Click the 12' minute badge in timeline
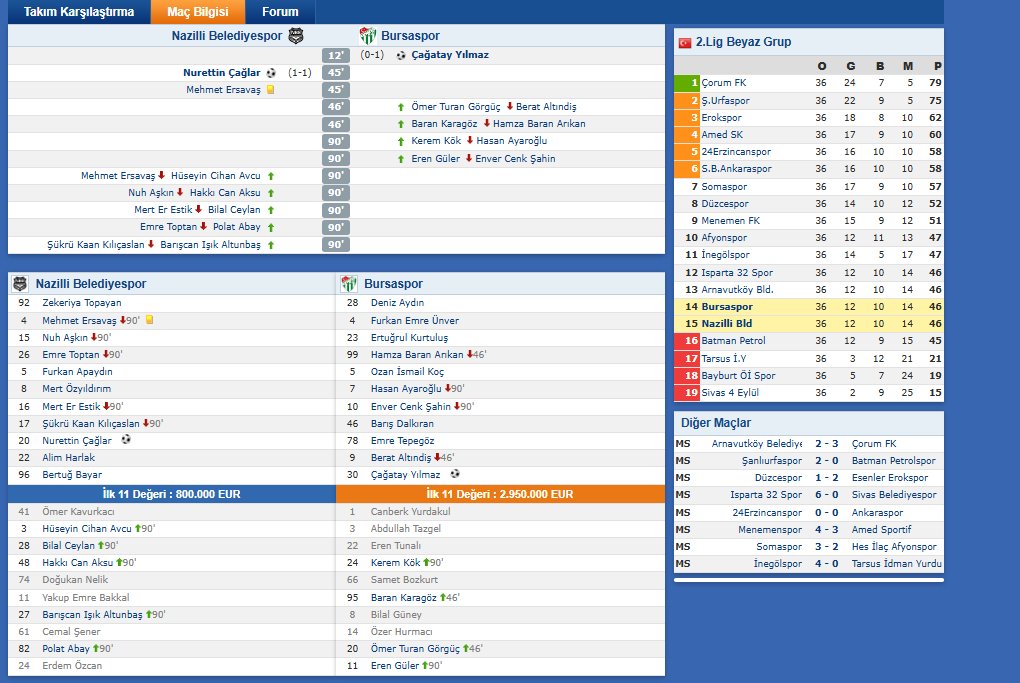The height and width of the screenshot is (683, 1020). 336,56
